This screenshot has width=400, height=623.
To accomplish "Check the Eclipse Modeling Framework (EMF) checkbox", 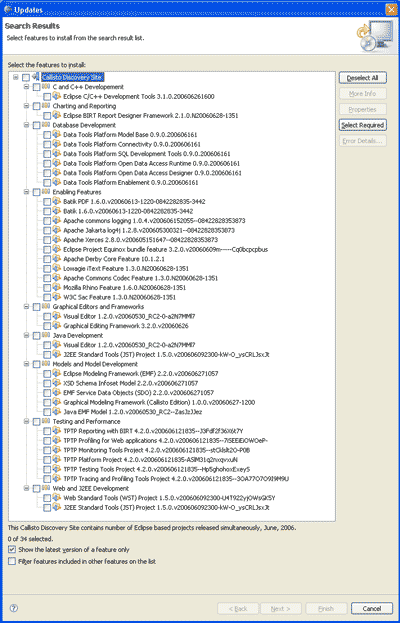I will [x=47, y=373].
